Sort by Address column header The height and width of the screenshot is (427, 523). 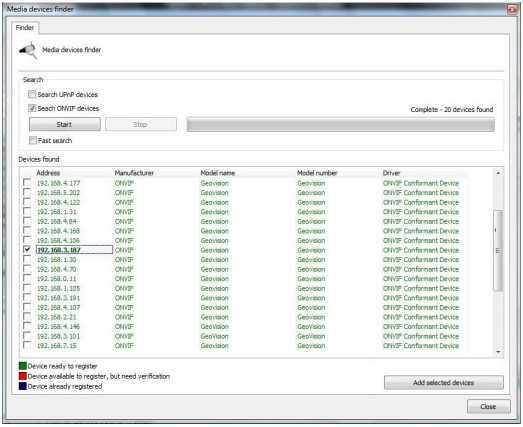coord(48,173)
